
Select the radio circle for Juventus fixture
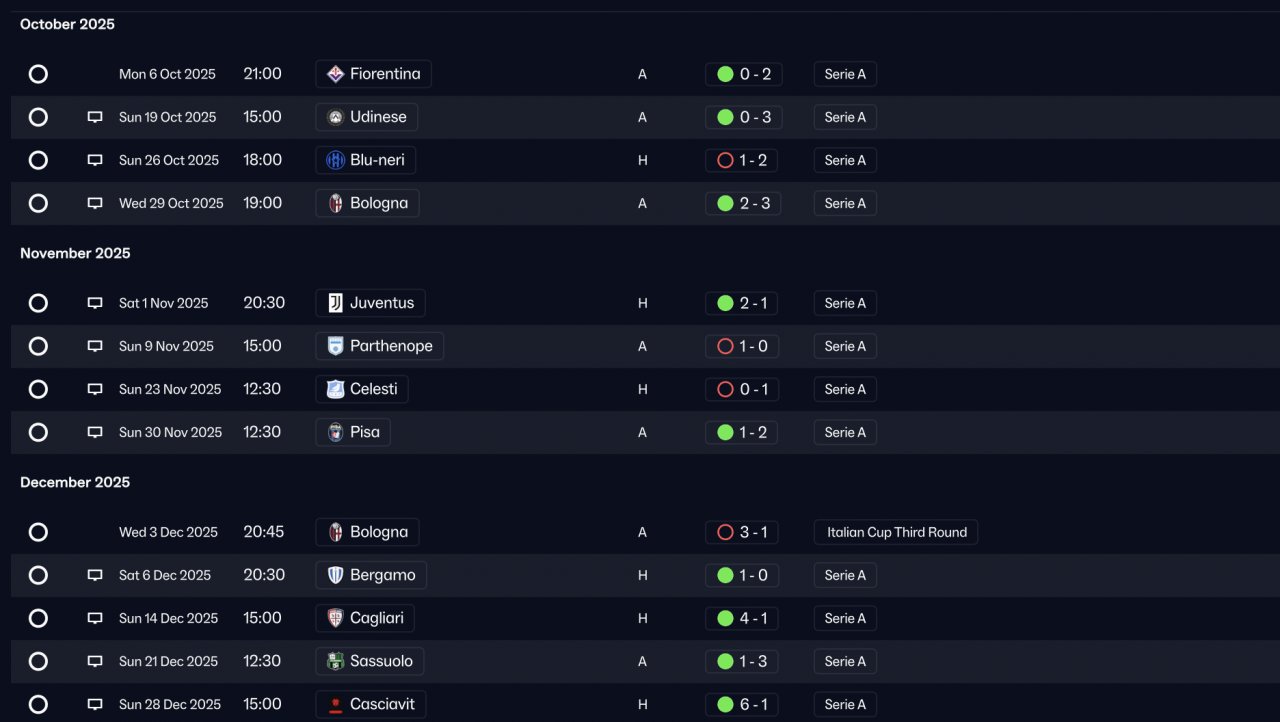click(38, 303)
